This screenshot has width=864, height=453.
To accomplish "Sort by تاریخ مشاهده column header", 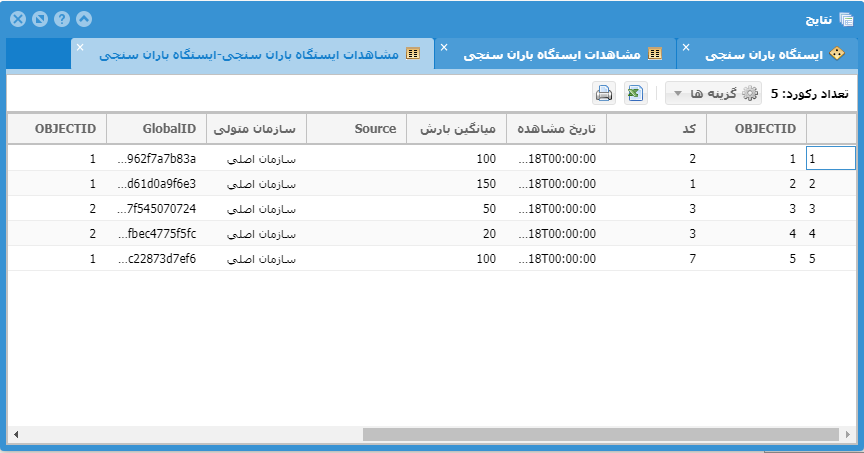I will (557, 128).
